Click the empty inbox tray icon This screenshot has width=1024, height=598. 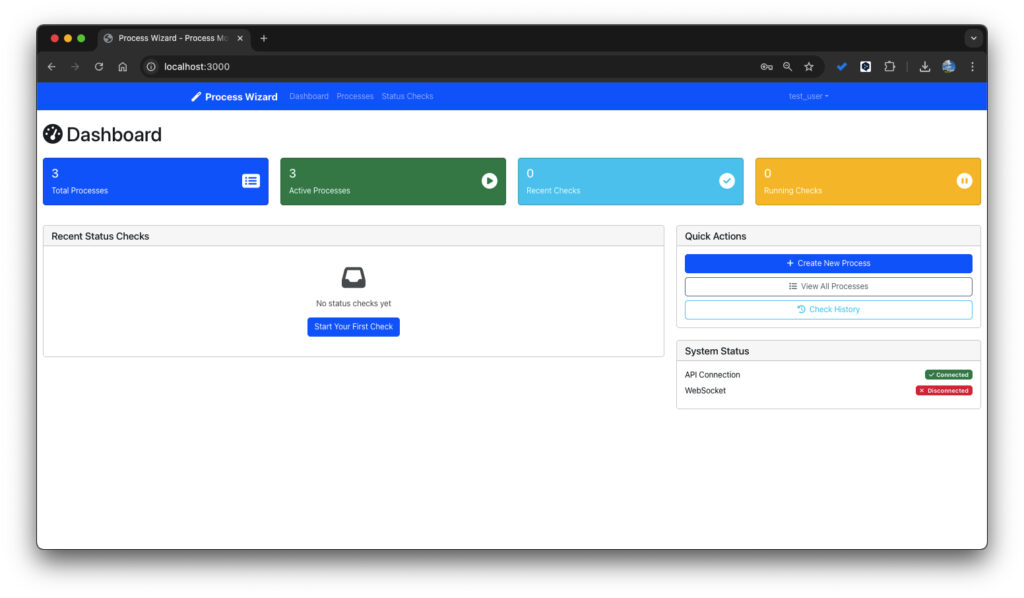coord(353,277)
